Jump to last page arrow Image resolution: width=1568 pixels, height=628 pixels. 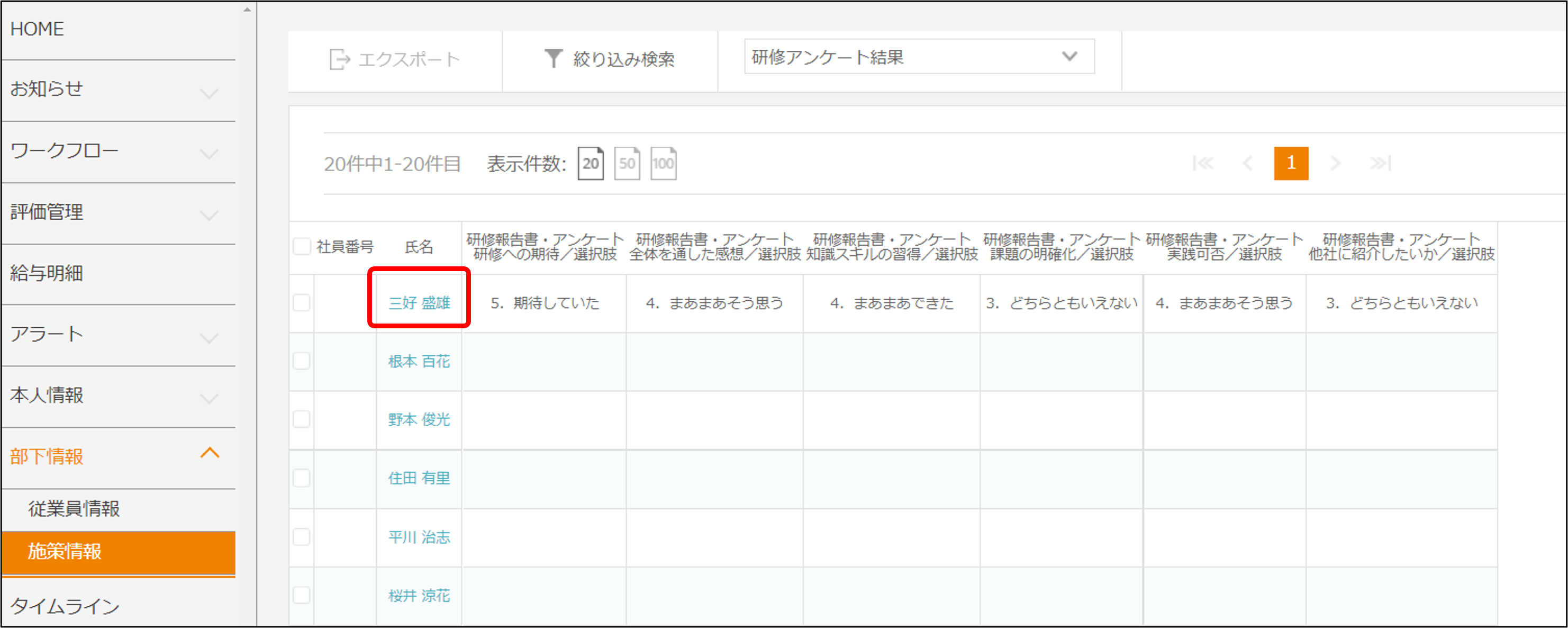tap(1380, 163)
